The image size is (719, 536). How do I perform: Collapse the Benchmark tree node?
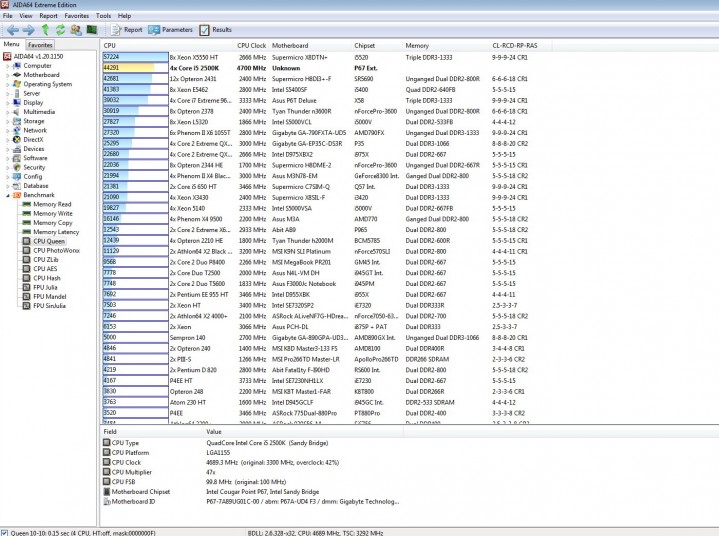pos(7,195)
